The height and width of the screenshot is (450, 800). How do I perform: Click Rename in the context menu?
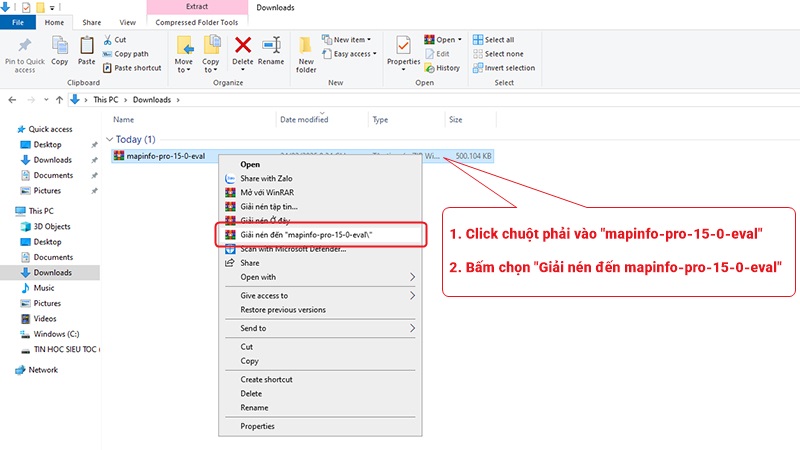[x=320, y=408]
